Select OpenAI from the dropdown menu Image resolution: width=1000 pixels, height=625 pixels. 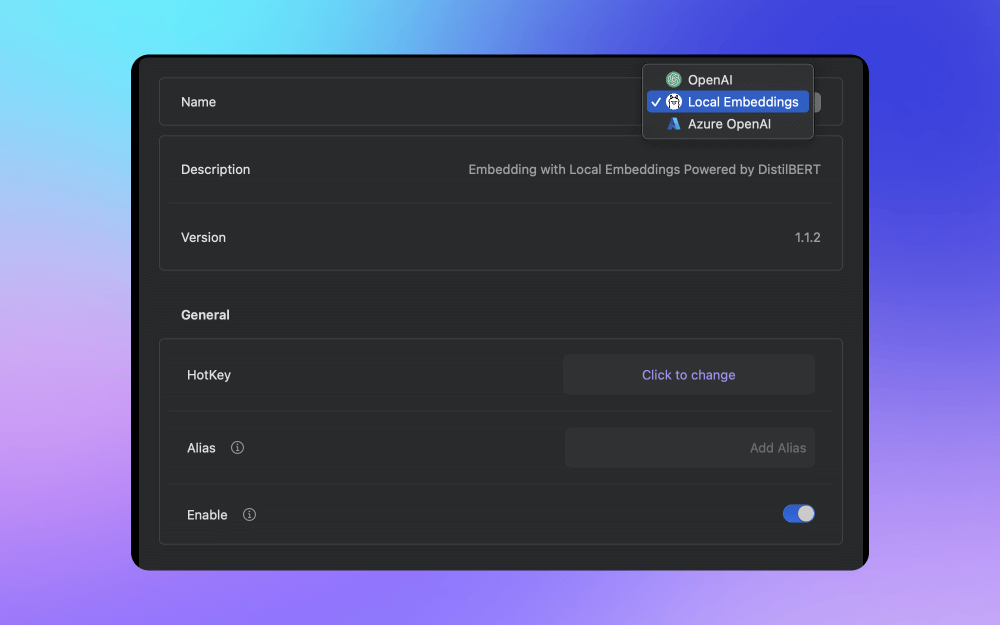(x=728, y=80)
